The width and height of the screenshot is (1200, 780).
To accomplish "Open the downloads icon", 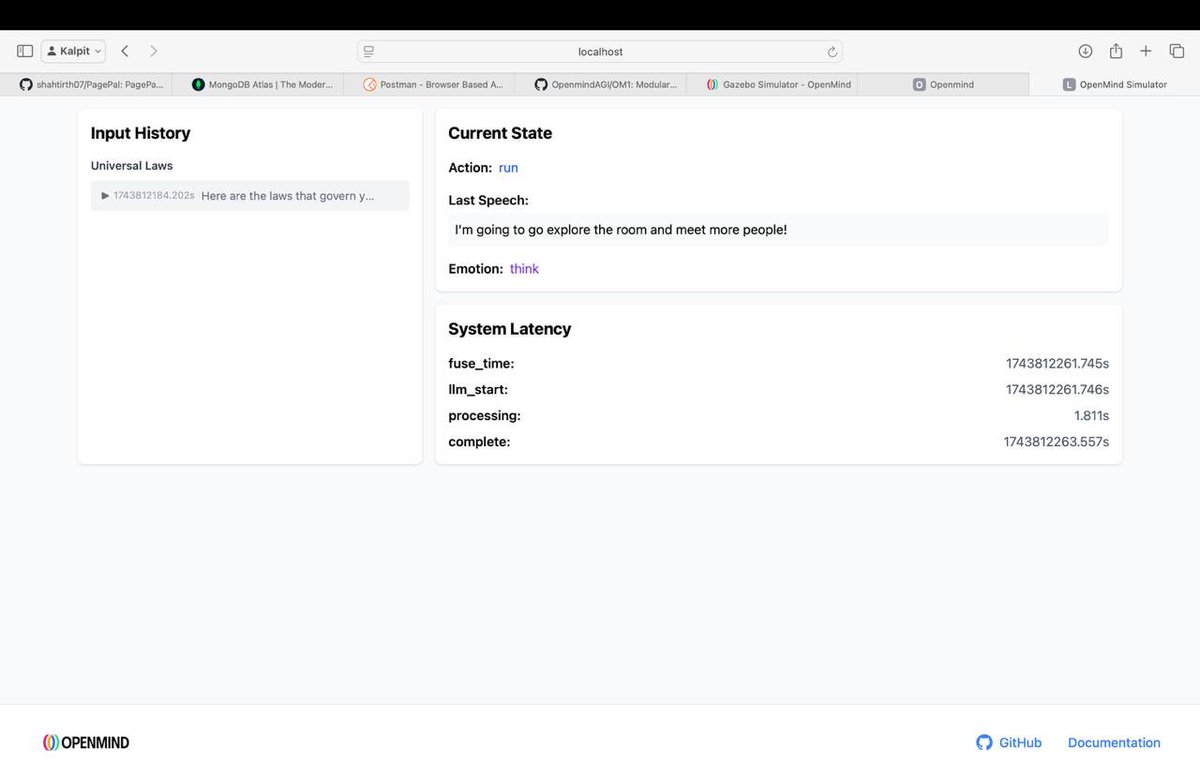I will click(x=1085, y=51).
